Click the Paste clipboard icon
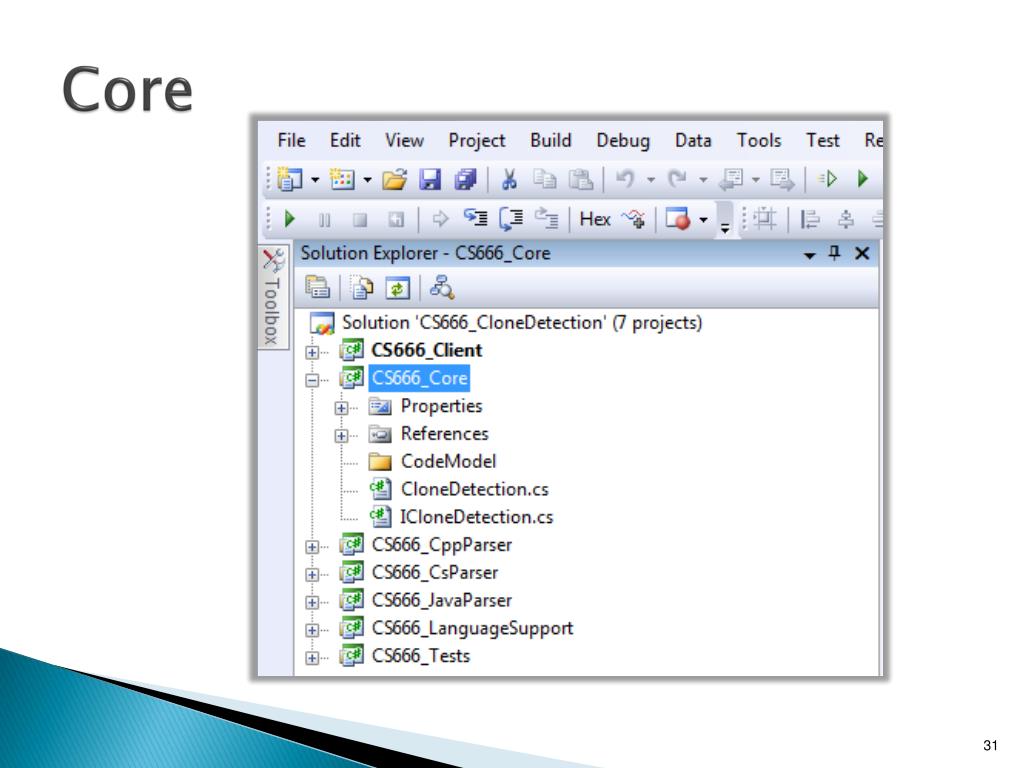The image size is (1024, 768). (580, 178)
